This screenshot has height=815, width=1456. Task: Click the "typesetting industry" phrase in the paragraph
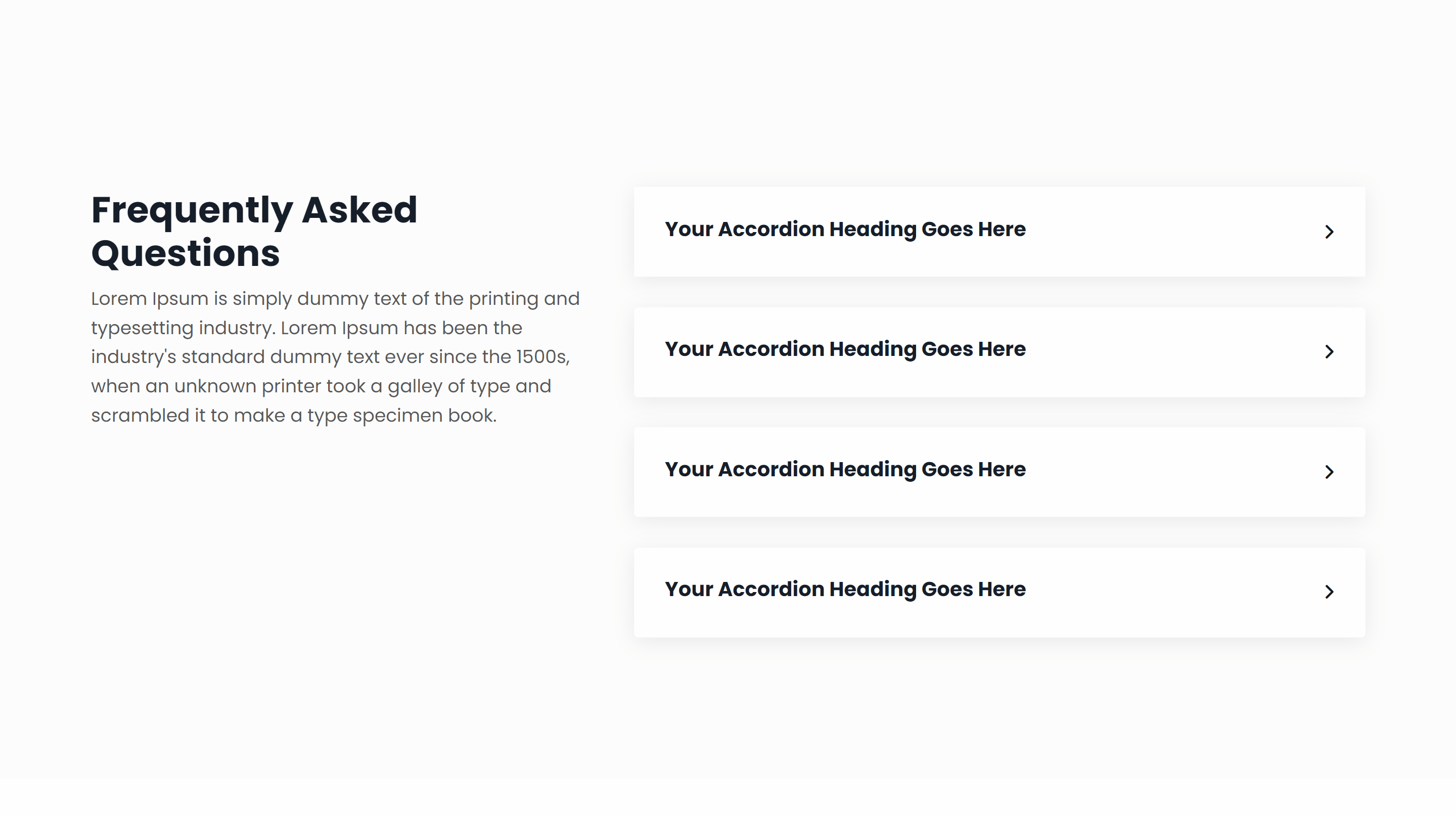[x=182, y=328]
